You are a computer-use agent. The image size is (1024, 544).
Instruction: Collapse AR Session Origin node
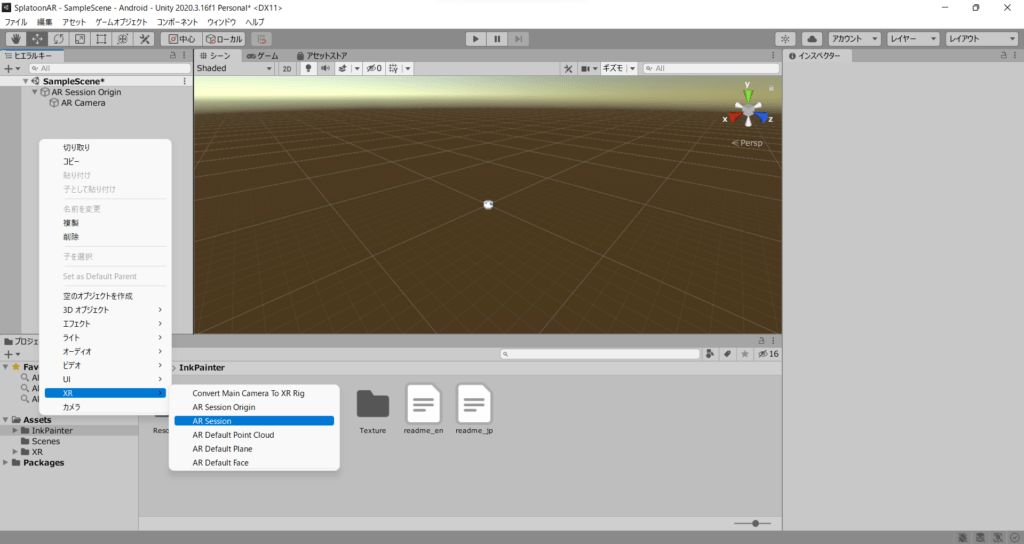[35, 93]
